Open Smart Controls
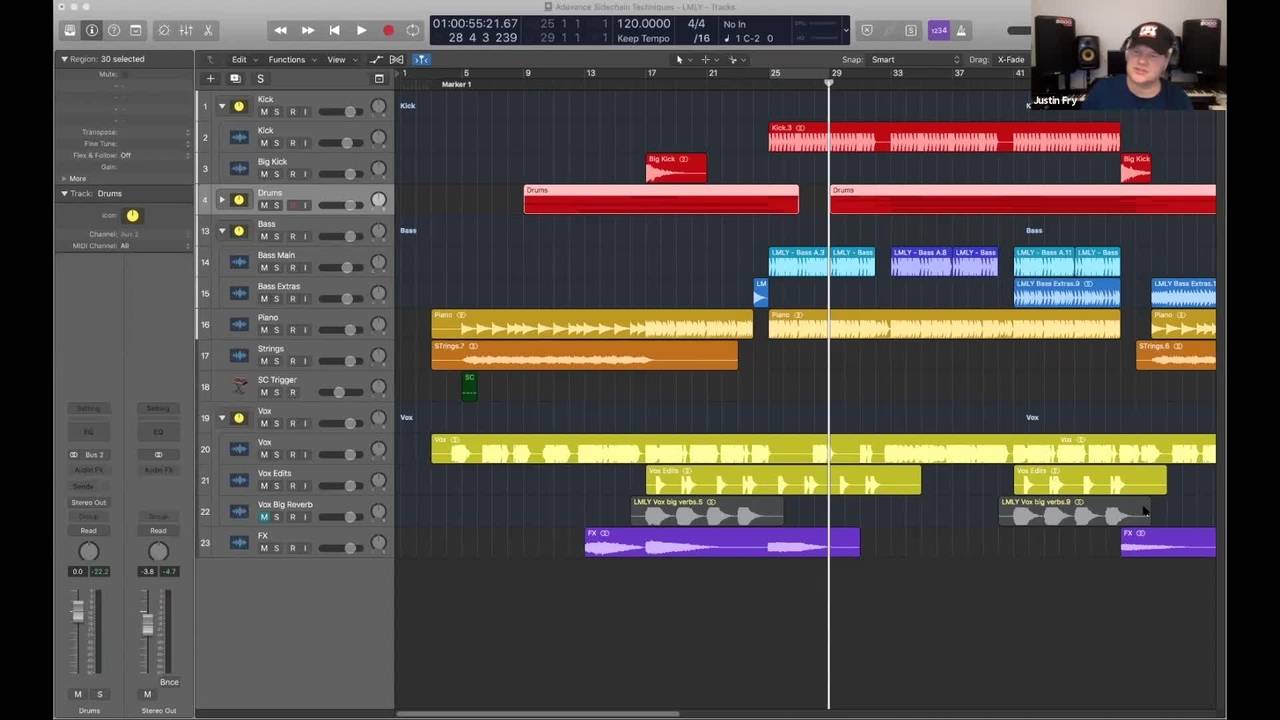The image size is (1280, 720). [164, 31]
